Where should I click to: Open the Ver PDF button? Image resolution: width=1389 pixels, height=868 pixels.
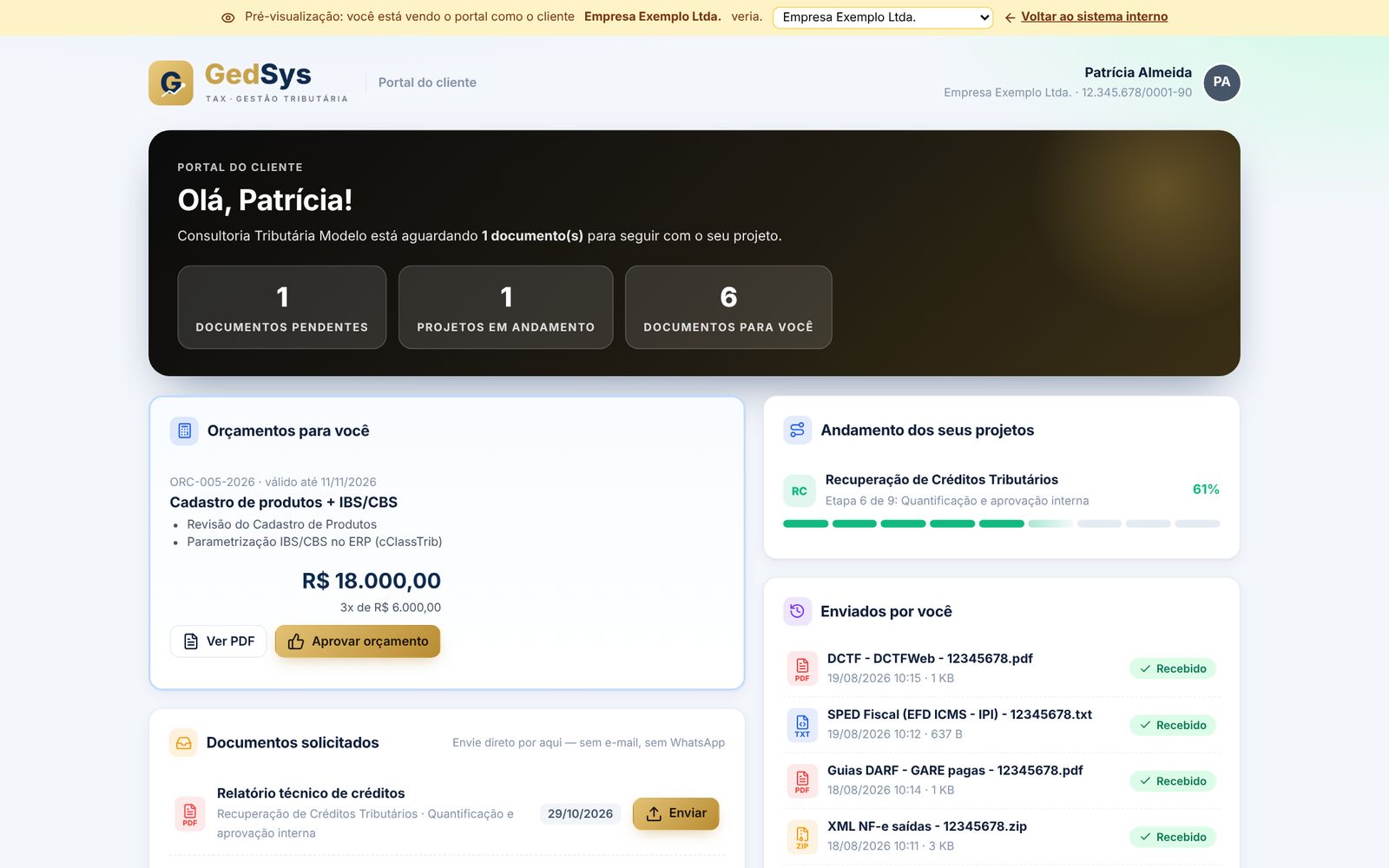pos(219,641)
